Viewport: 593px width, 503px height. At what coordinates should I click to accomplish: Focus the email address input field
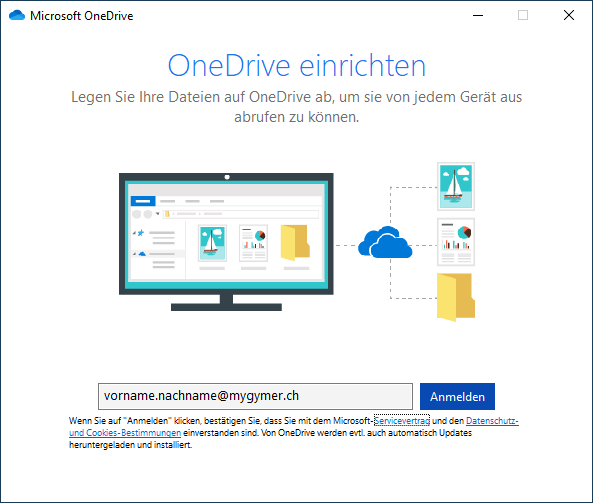pyautogui.click(x=255, y=396)
